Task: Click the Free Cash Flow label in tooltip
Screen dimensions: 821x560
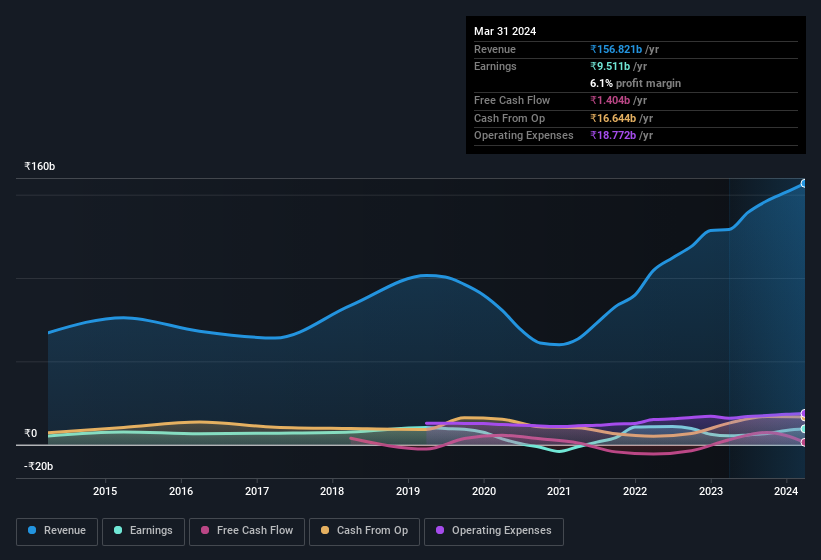Action: click(x=512, y=100)
